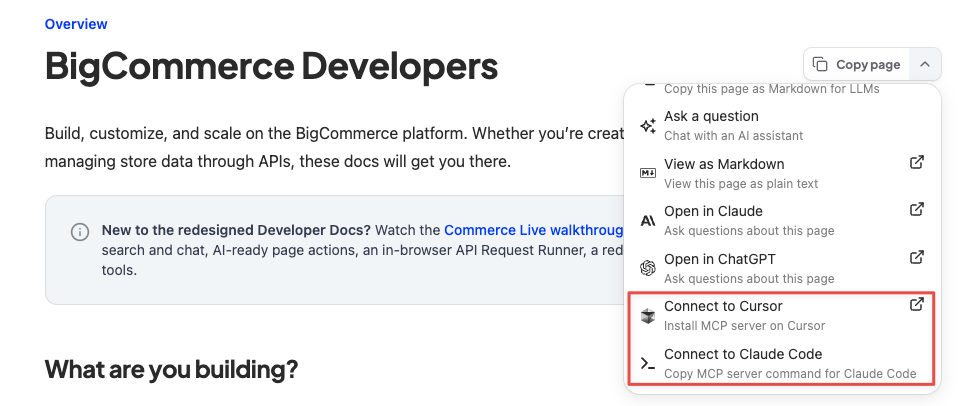Click the Markdown icon beside View as Markdown
Screen dimensions: 979x406
(648, 173)
